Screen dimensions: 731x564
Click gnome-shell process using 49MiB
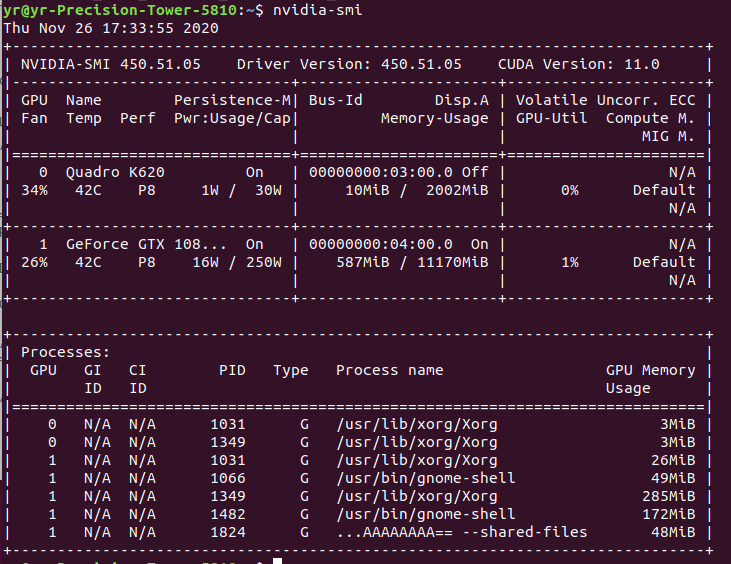pos(426,478)
